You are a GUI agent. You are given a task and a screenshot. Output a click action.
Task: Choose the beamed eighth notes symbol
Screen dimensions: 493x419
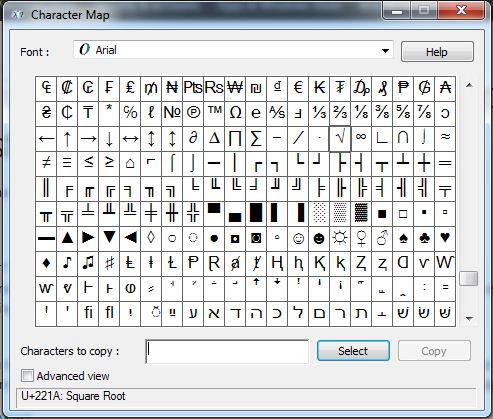click(x=88, y=264)
